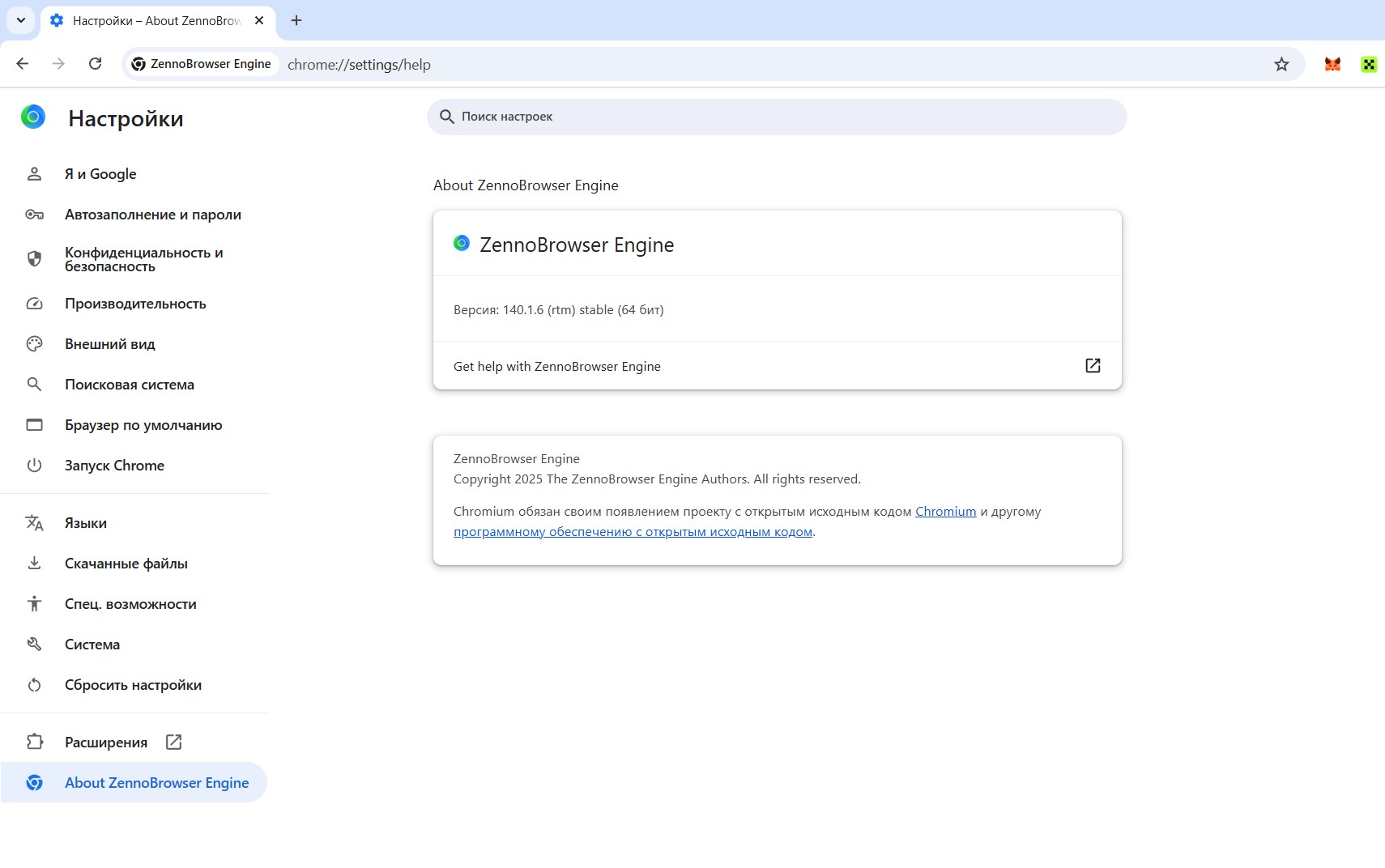Open a new tab with plus button
The width and height of the screenshot is (1385, 868).
click(x=296, y=20)
